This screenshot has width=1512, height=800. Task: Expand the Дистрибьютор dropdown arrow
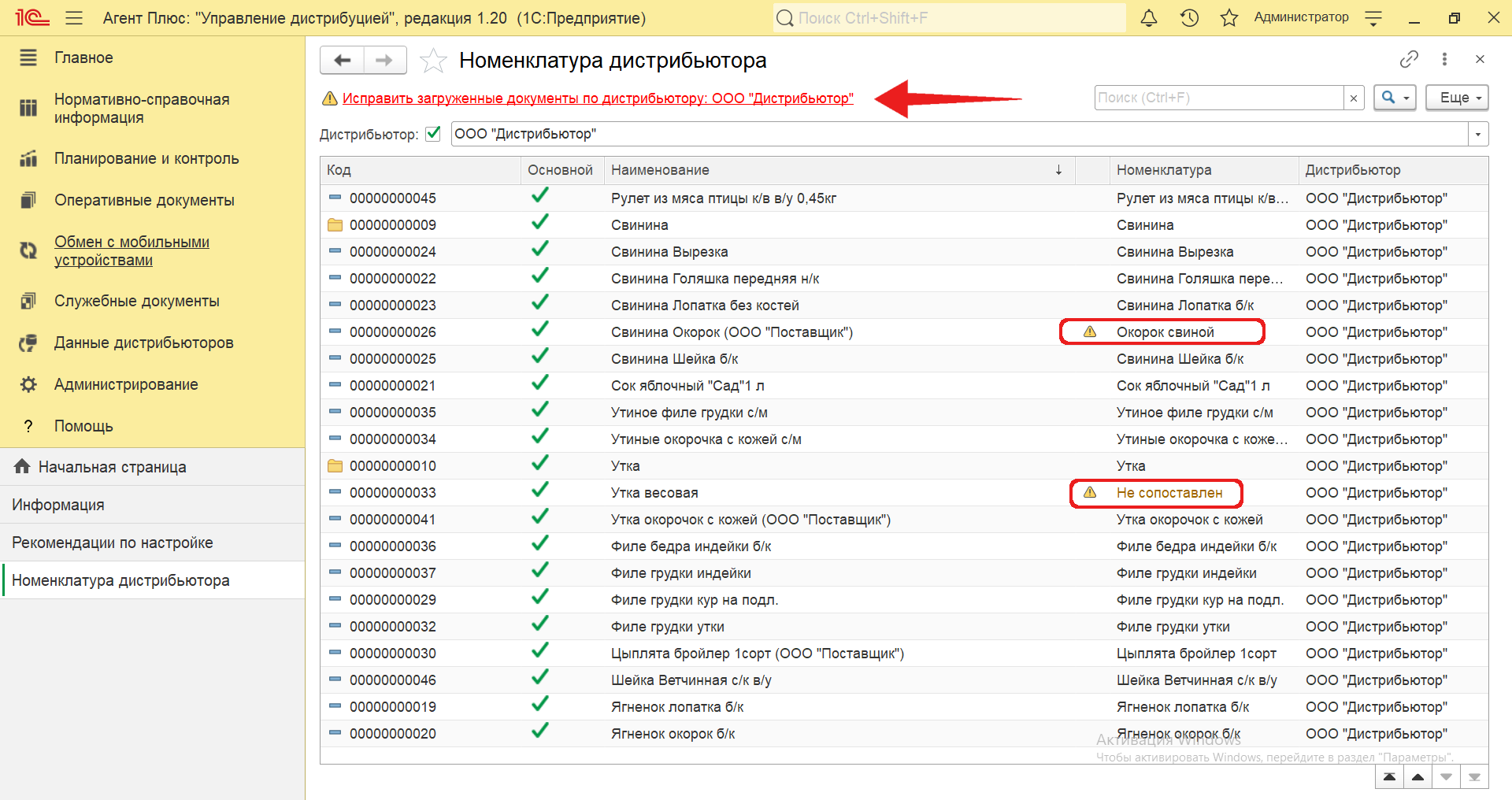pos(1478,134)
